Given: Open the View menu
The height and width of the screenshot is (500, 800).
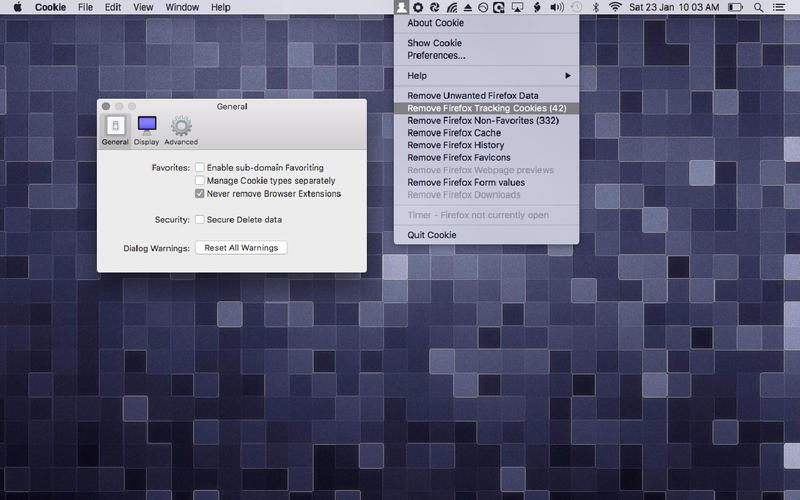Looking at the screenshot, I should coord(143,7).
